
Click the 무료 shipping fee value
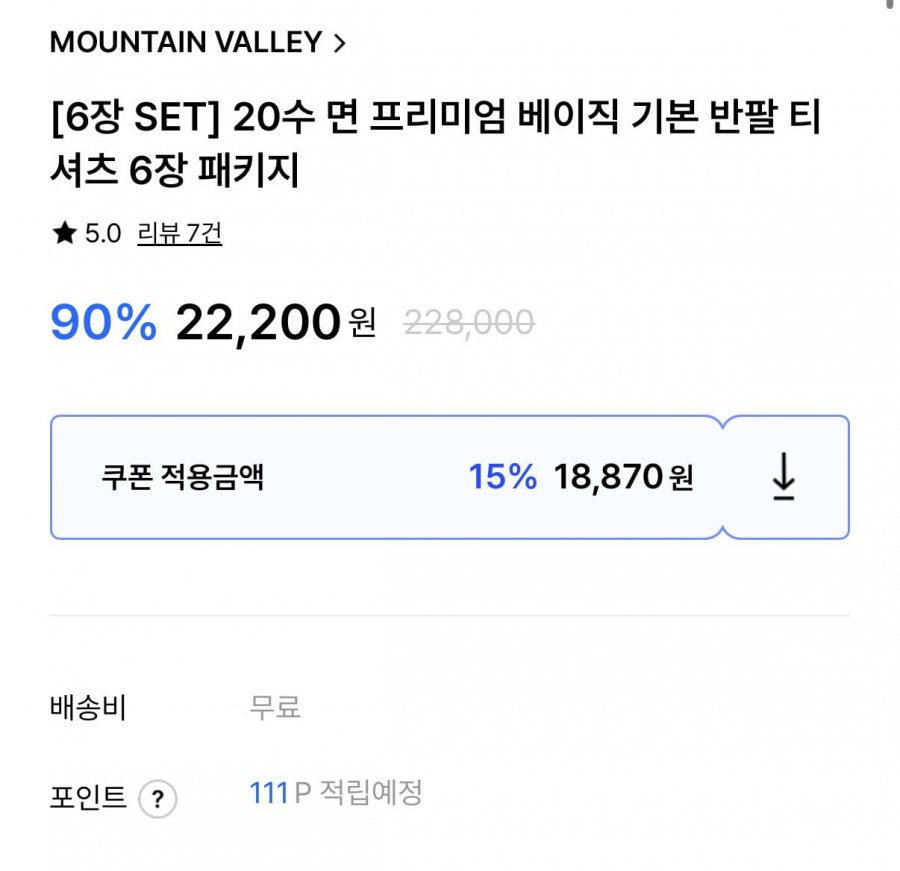click(274, 708)
